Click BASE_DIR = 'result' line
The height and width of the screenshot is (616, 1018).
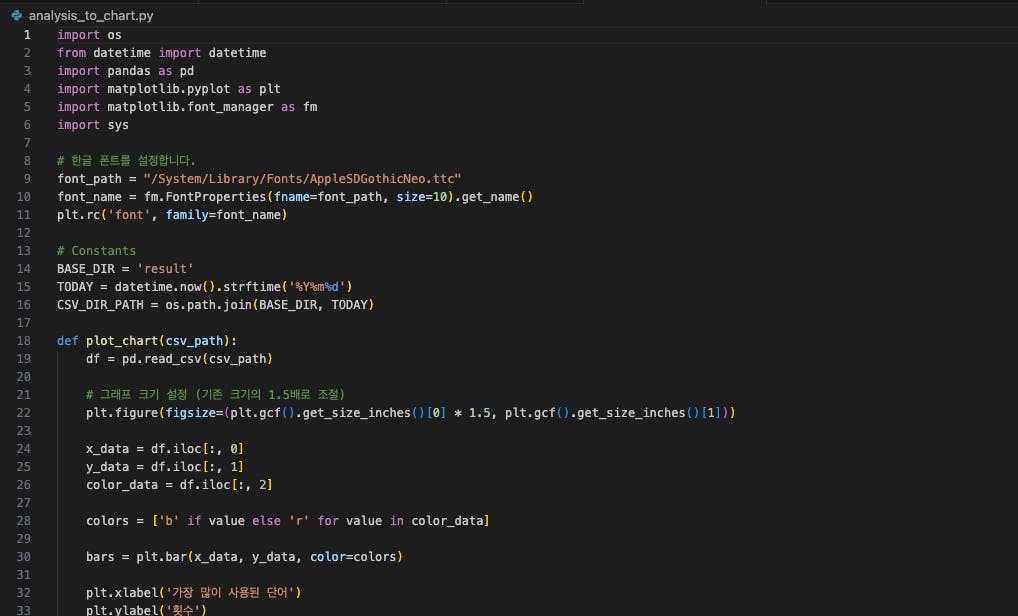(125, 269)
